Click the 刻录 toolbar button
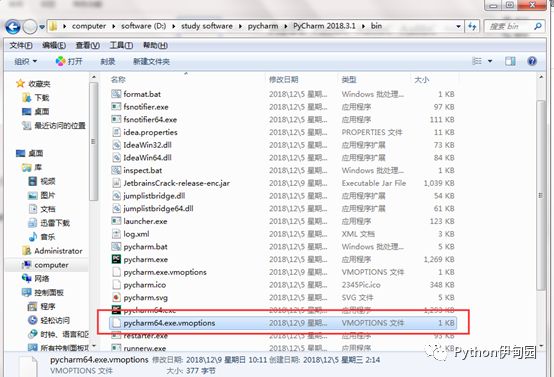This screenshot has height=377, width=554. 108,61
